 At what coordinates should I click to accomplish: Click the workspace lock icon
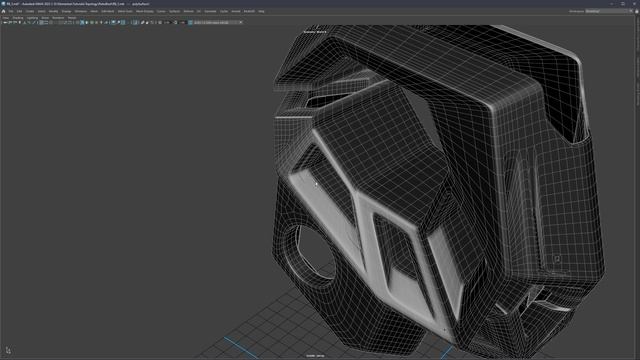[x=636, y=11]
